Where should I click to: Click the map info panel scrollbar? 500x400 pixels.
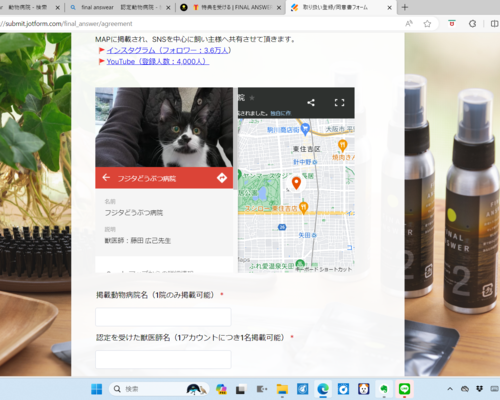[x=235, y=138]
